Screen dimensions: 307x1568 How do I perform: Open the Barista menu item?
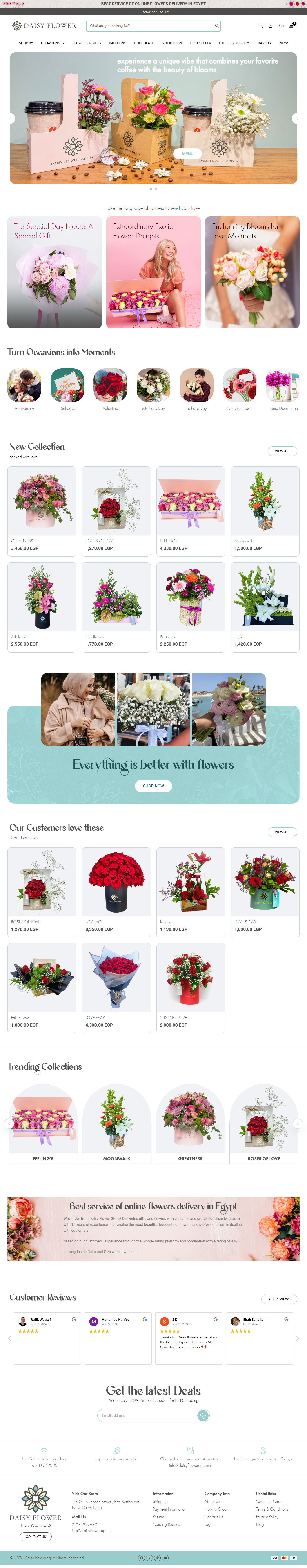(264, 43)
